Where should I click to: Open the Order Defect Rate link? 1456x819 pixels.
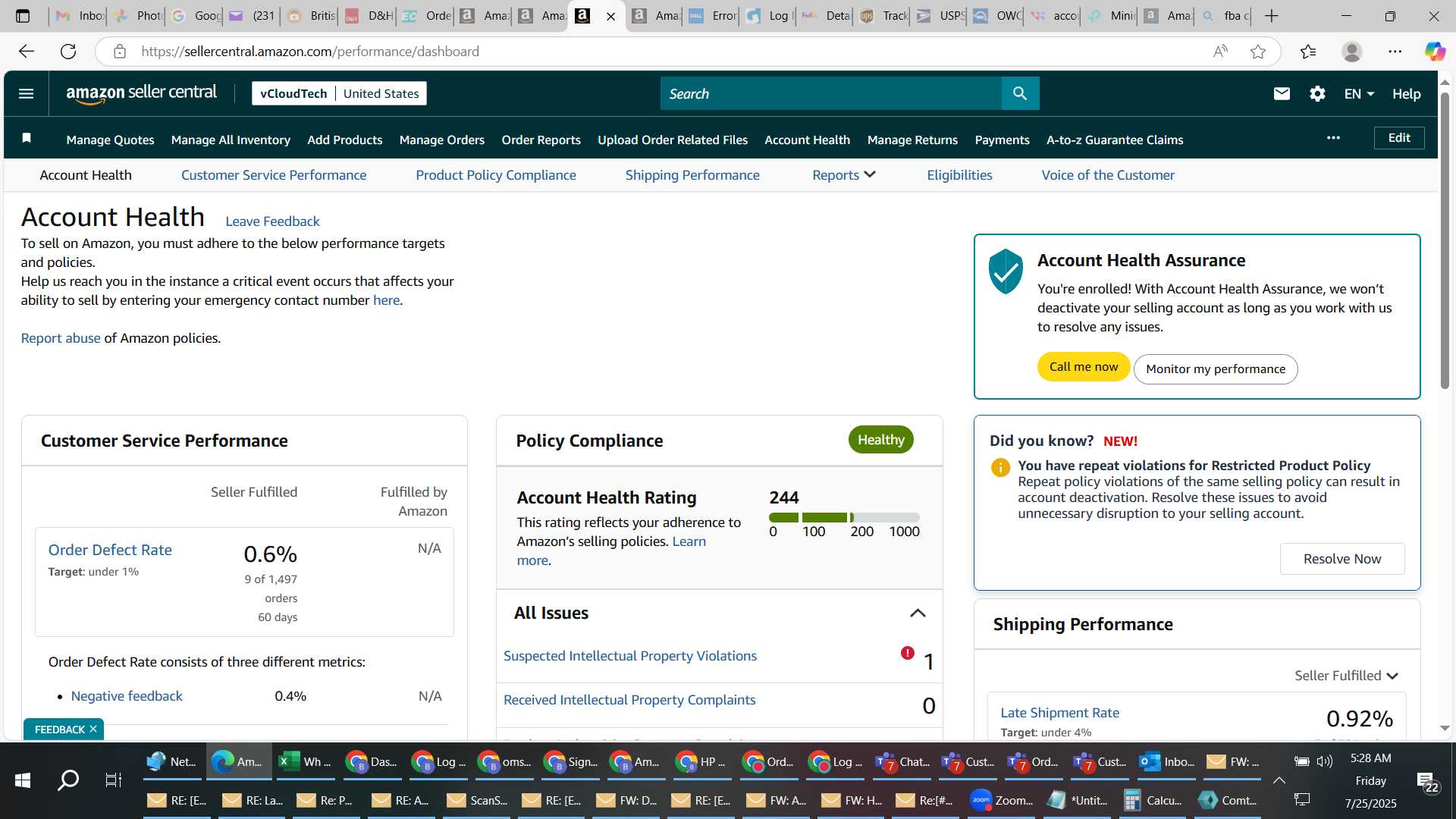[x=110, y=550]
